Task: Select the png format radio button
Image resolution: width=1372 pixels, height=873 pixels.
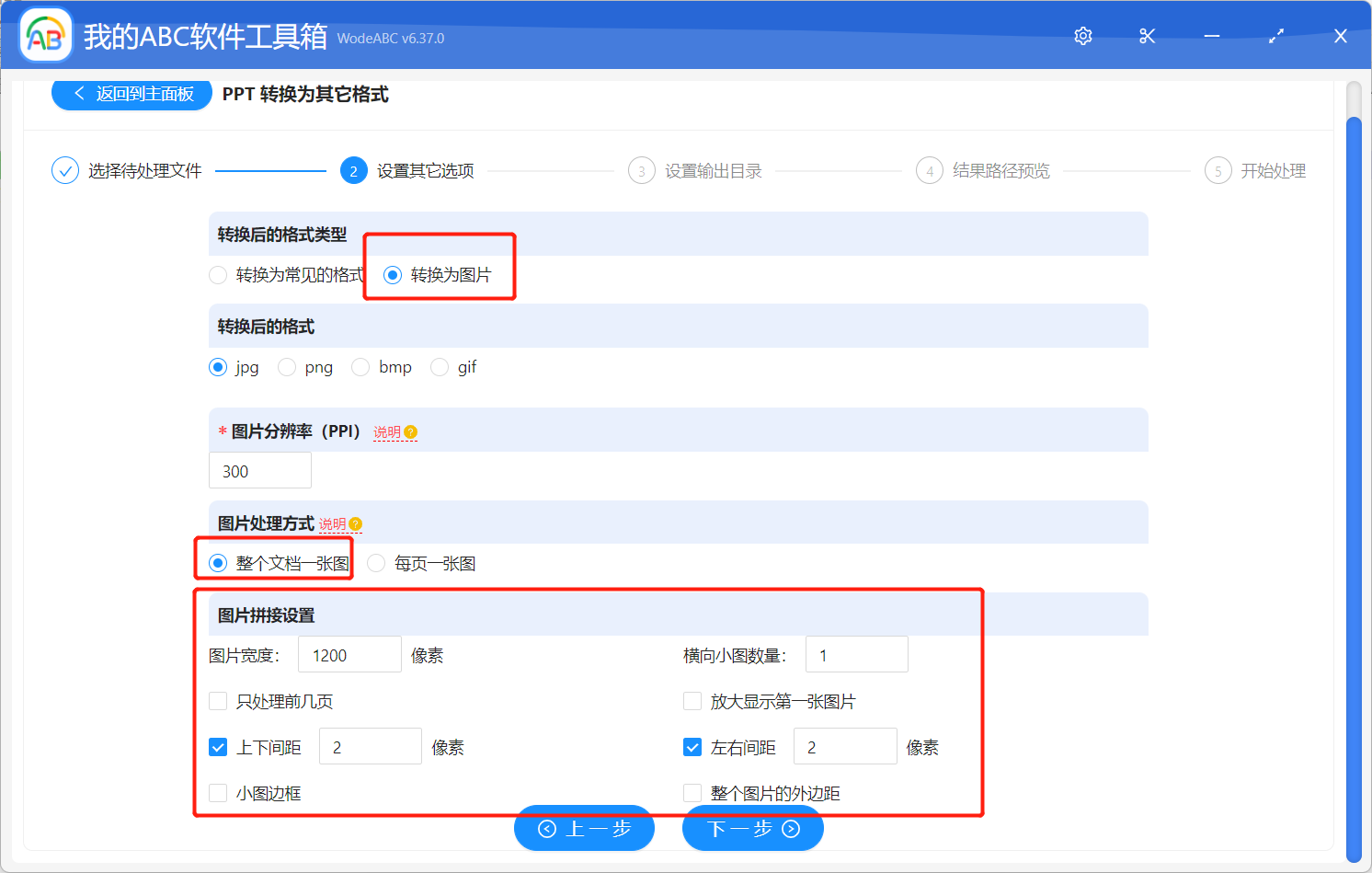Action: point(286,366)
